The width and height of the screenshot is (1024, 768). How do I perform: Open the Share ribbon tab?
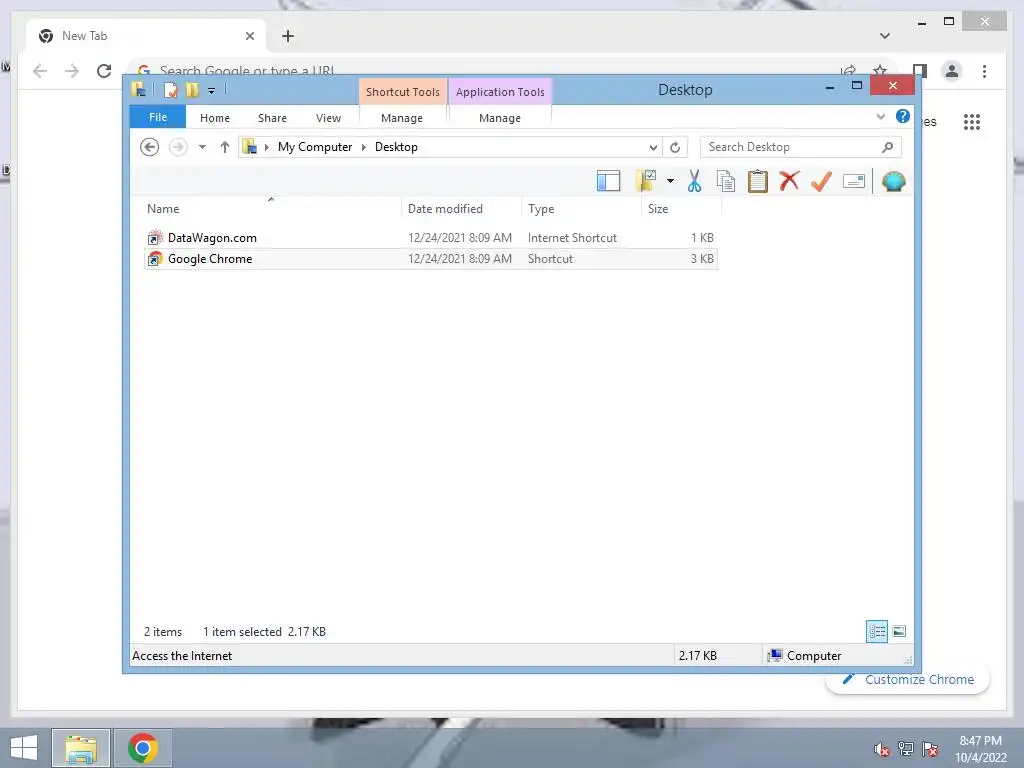tap(272, 118)
